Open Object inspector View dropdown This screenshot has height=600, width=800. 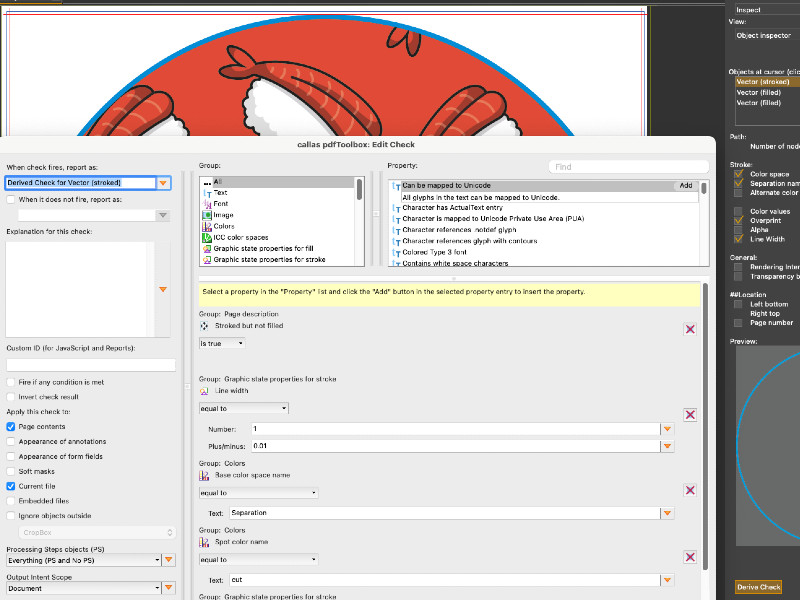767,35
